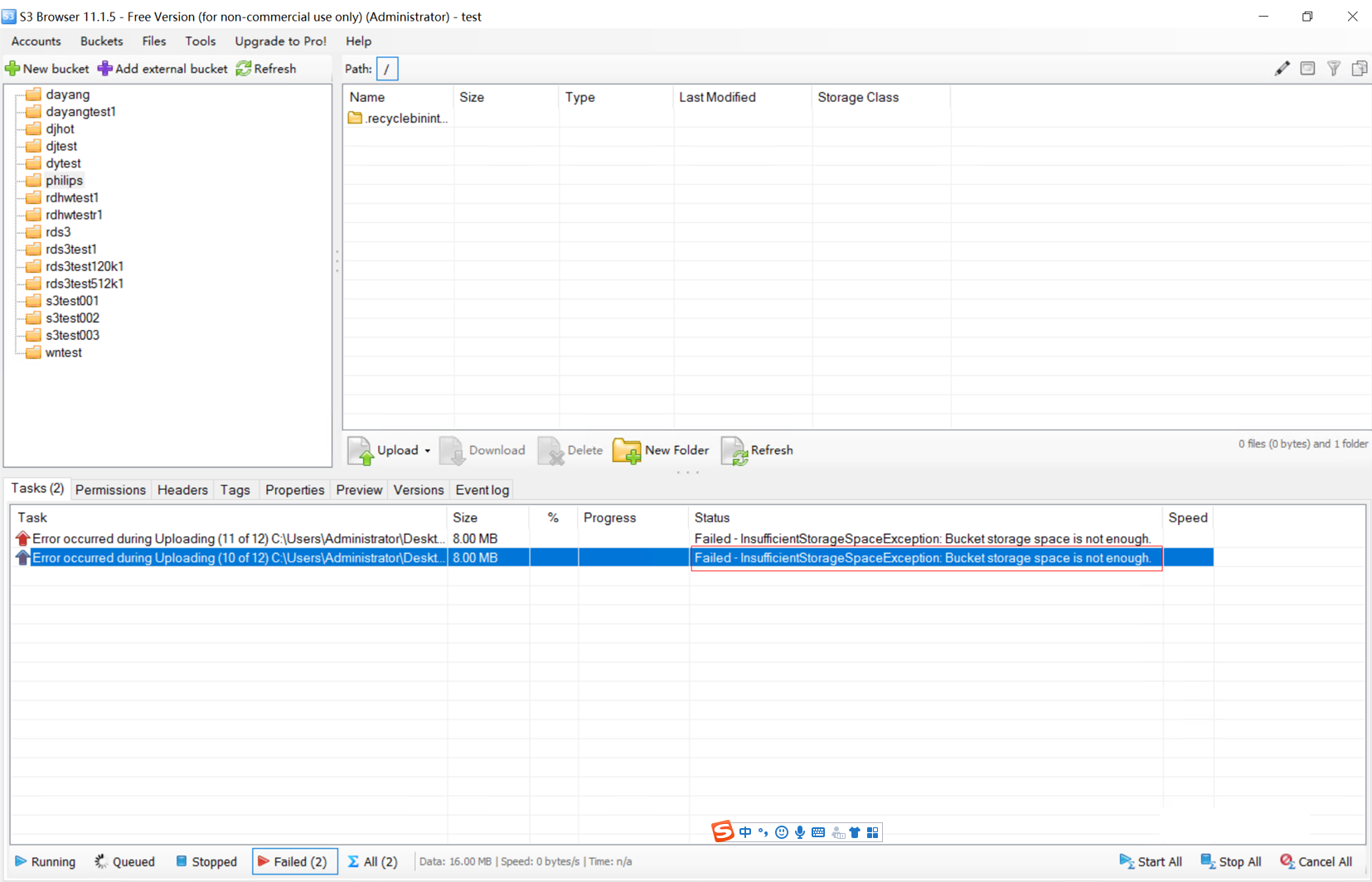Sort tasks by Status column header
The width and height of the screenshot is (1372, 882).
click(925, 518)
